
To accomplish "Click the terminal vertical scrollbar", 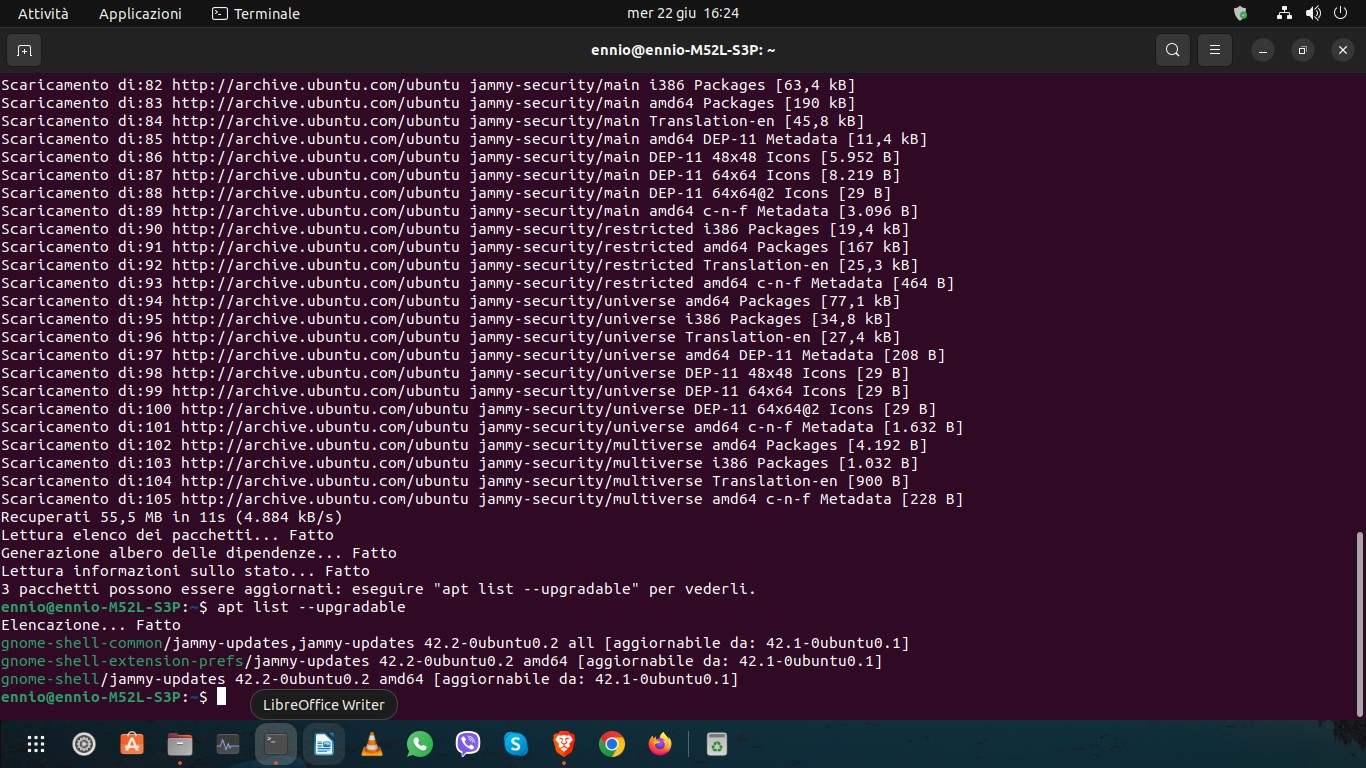I will click(1359, 624).
